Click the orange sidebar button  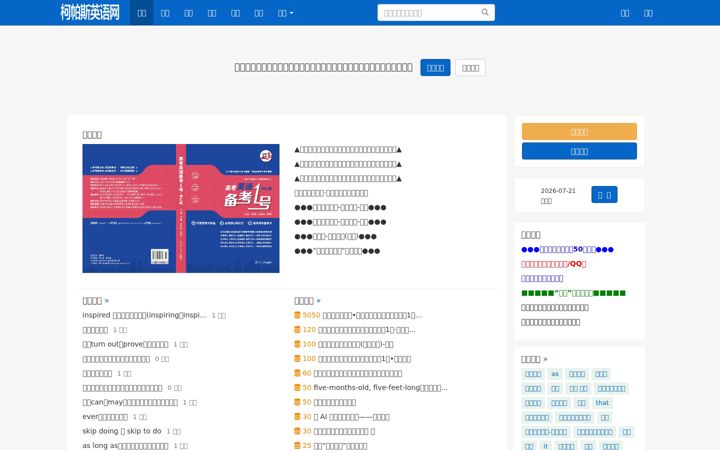pyautogui.click(x=579, y=132)
